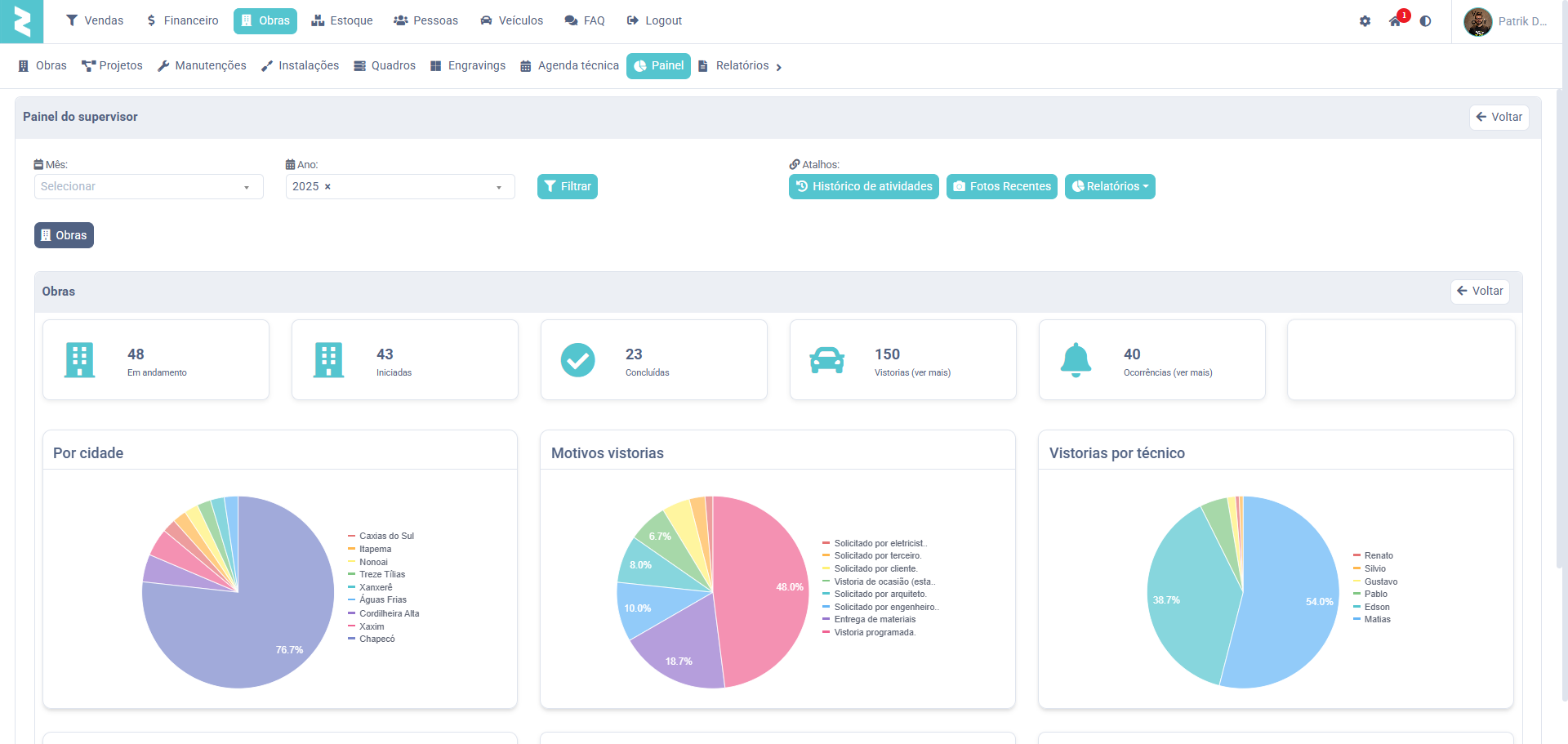The image size is (1568, 744).
Task: Switch to Agenda técnica tab
Action: [x=569, y=66]
